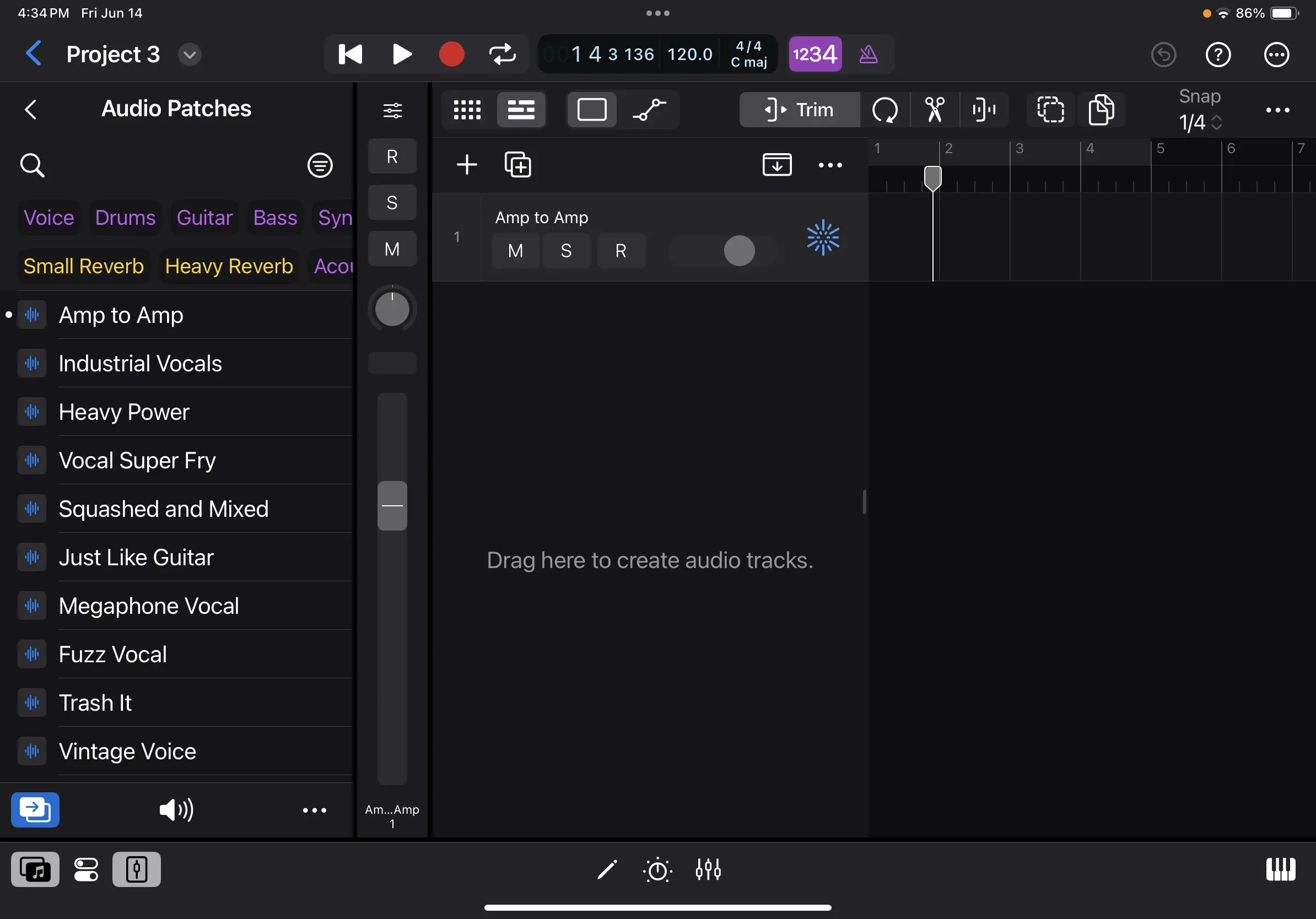
Task: Select the Loop tool in toolbar
Action: 884,110
